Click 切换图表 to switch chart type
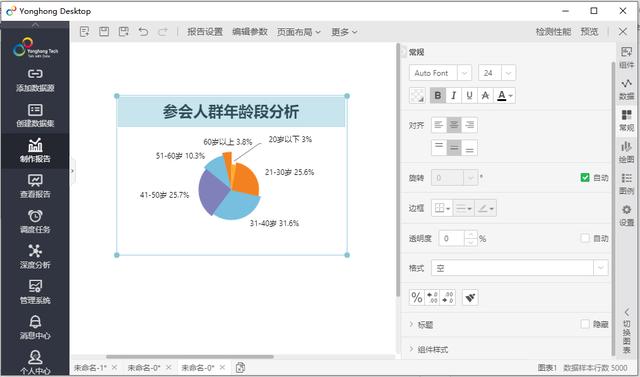The image size is (640, 377). [x=627, y=331]
